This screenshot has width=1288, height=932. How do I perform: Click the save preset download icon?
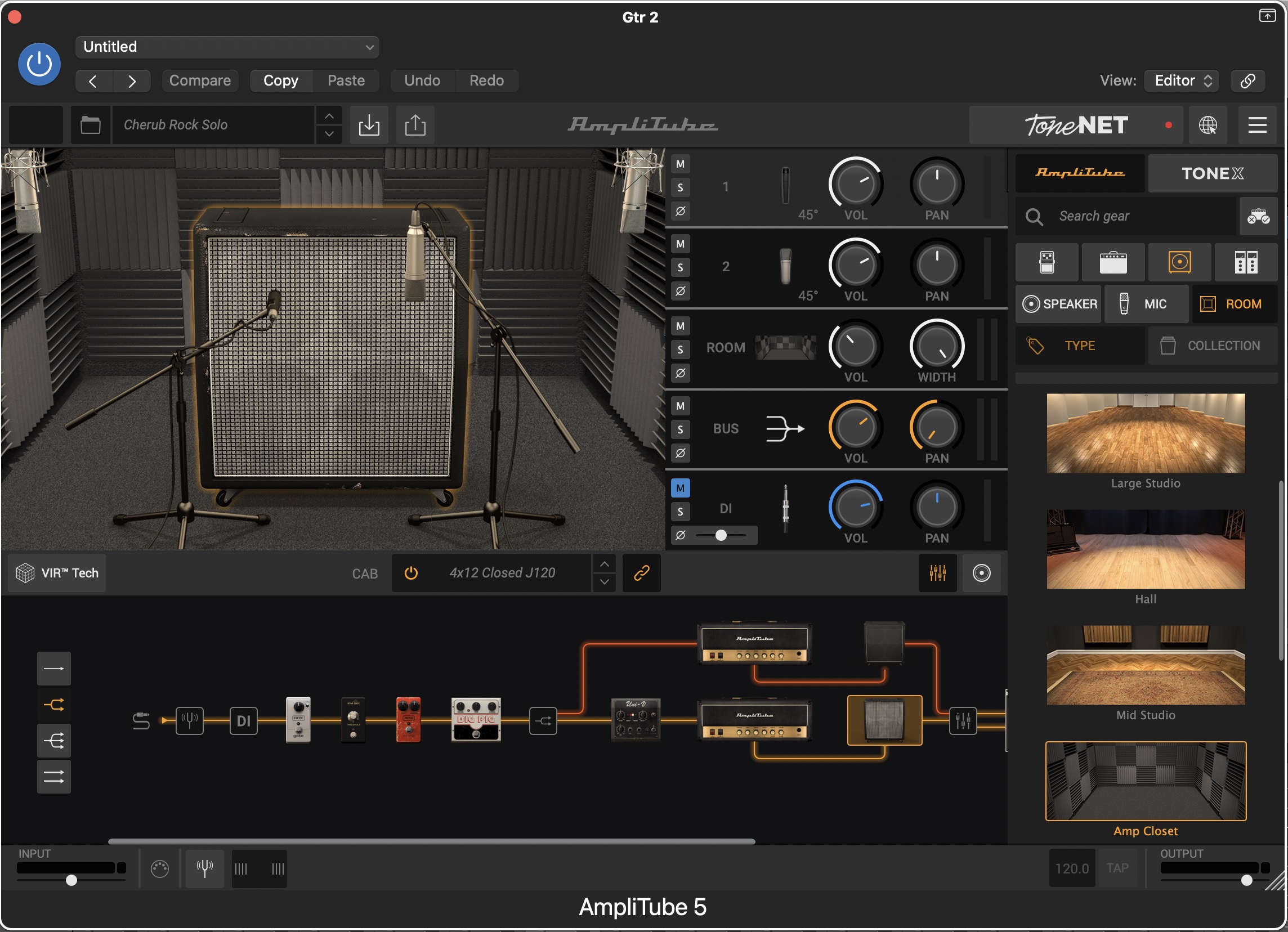(369, 125)
